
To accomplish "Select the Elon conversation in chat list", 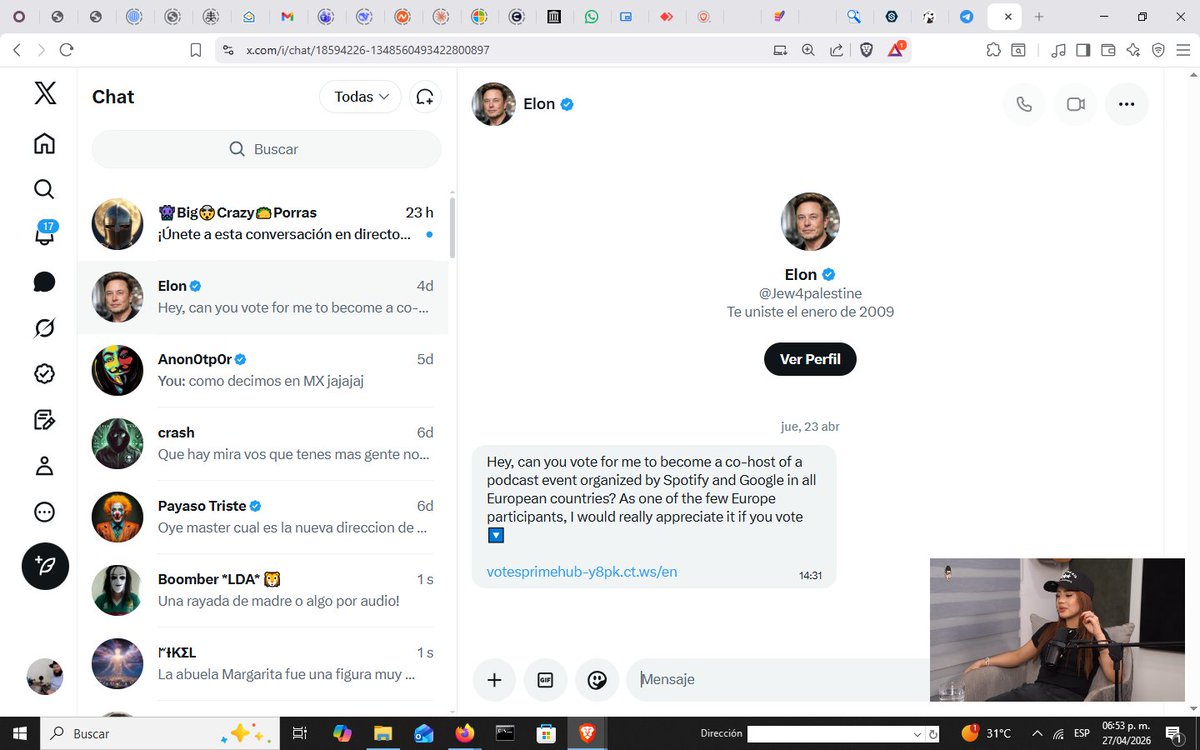I will pos(263,297).
